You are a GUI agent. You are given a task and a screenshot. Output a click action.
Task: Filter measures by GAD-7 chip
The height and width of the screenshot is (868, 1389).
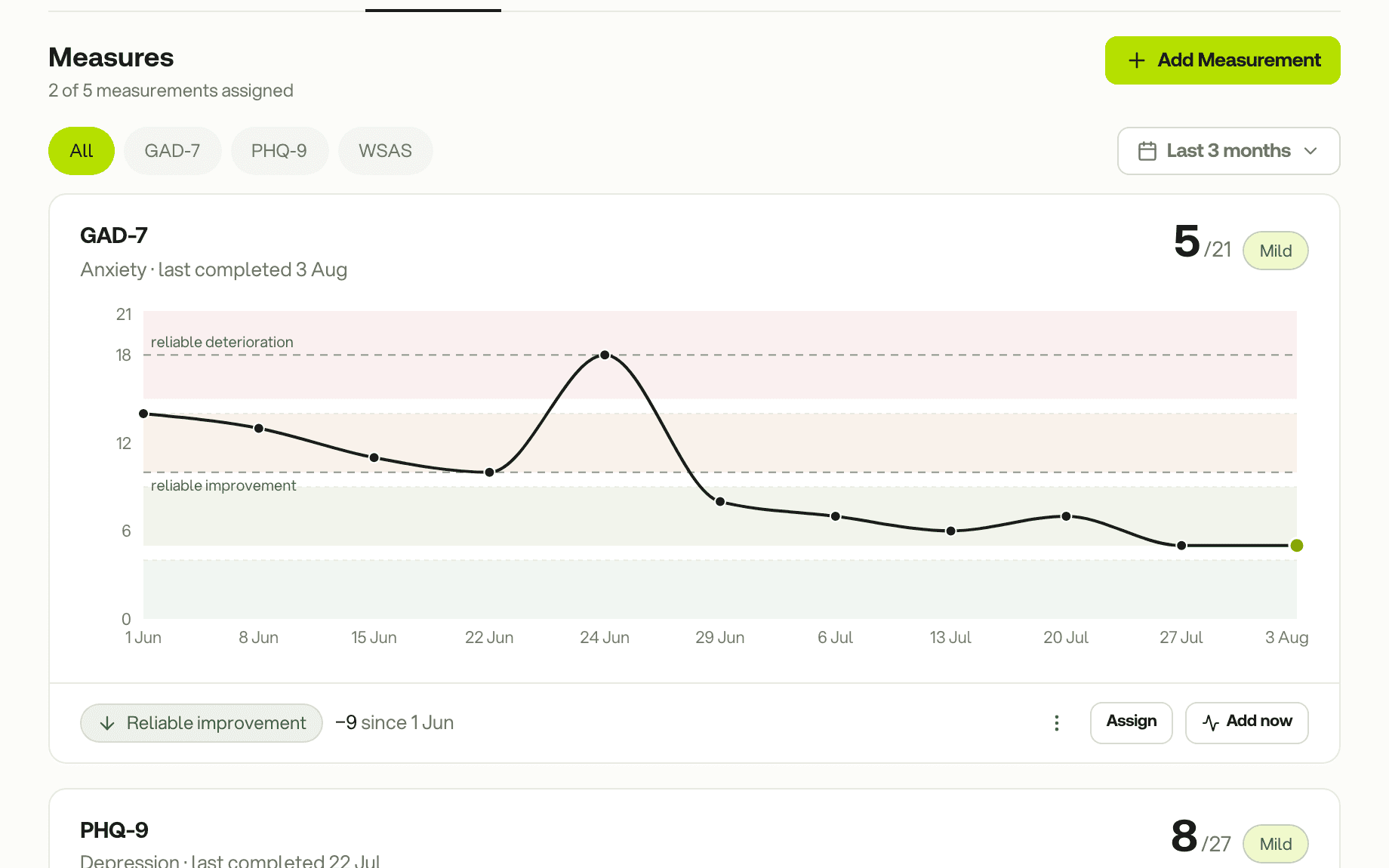coord(172,151)
